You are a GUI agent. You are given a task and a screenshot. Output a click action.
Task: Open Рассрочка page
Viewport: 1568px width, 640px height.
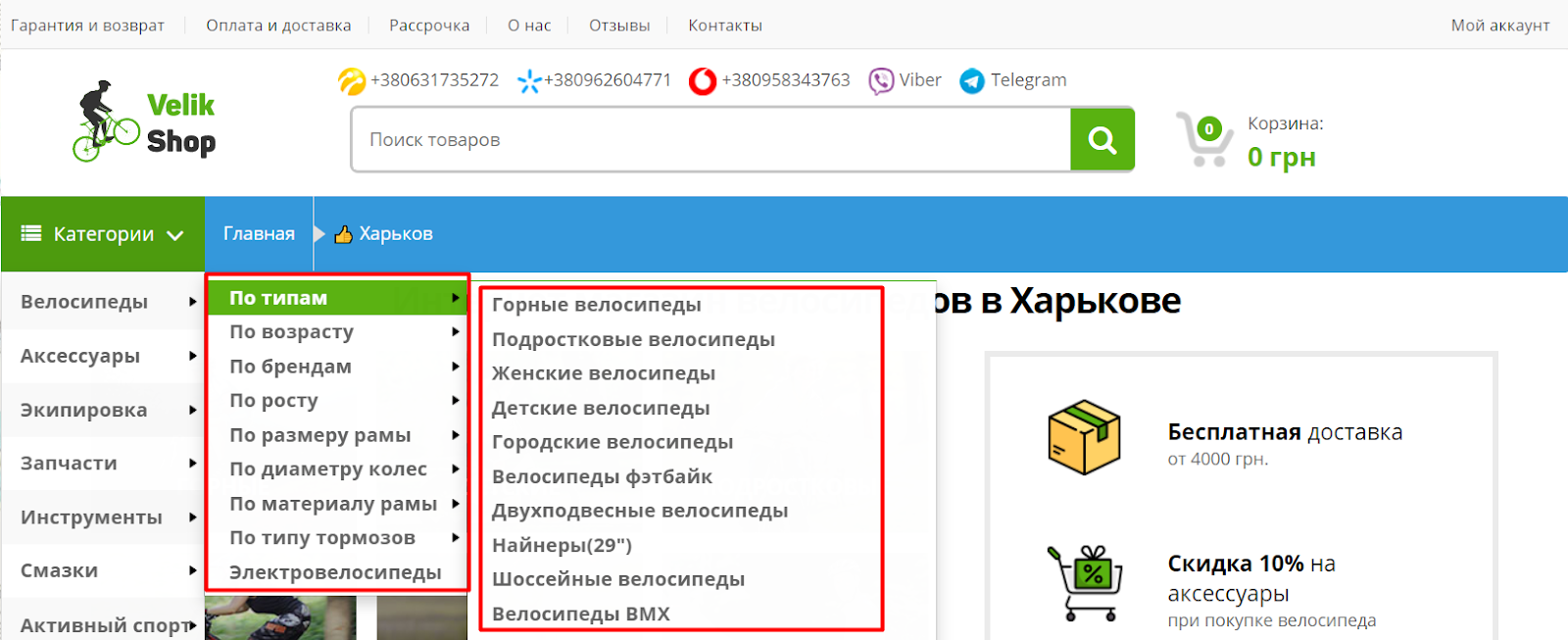429,25
